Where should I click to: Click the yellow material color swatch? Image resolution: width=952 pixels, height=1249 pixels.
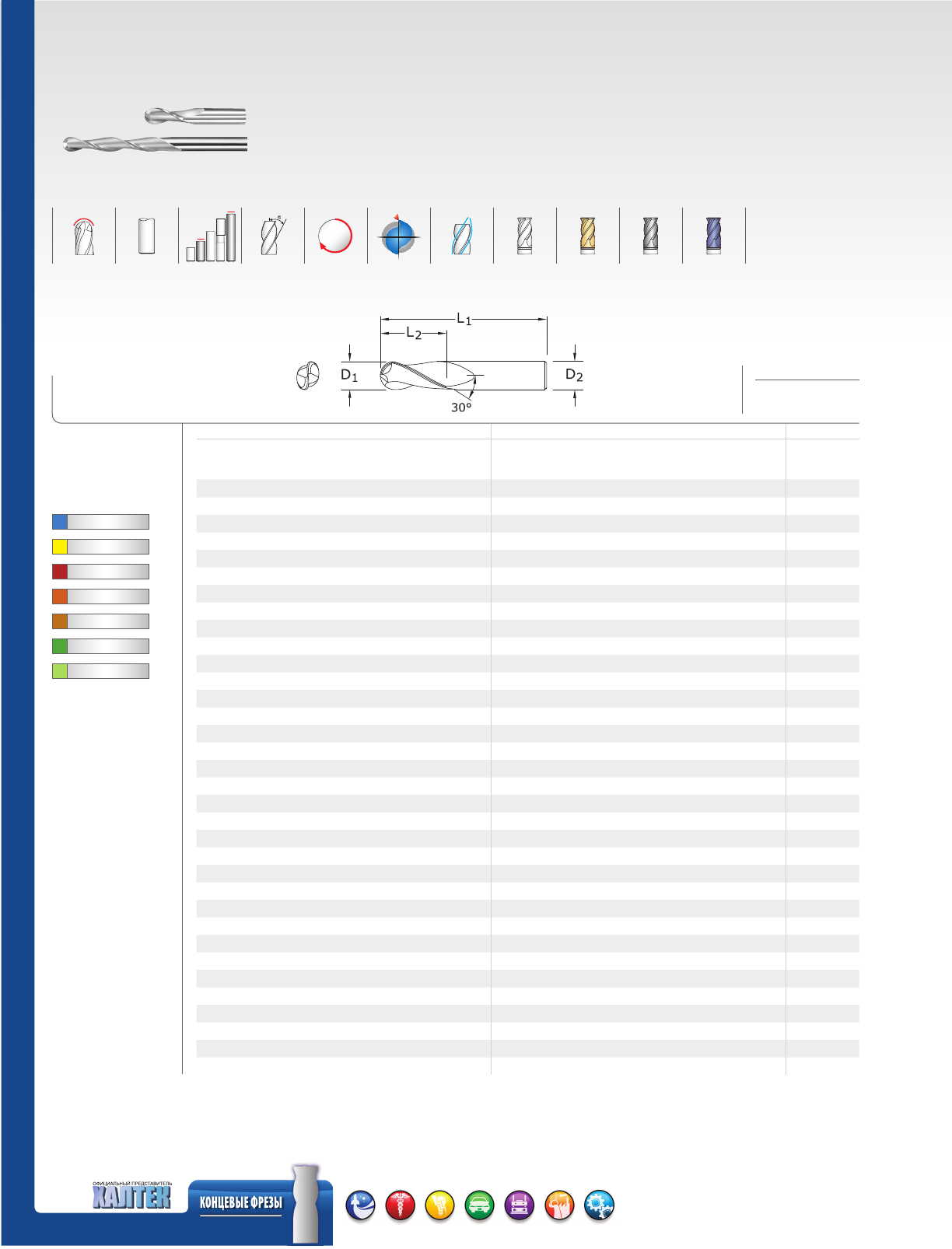[x=60, y=547]
